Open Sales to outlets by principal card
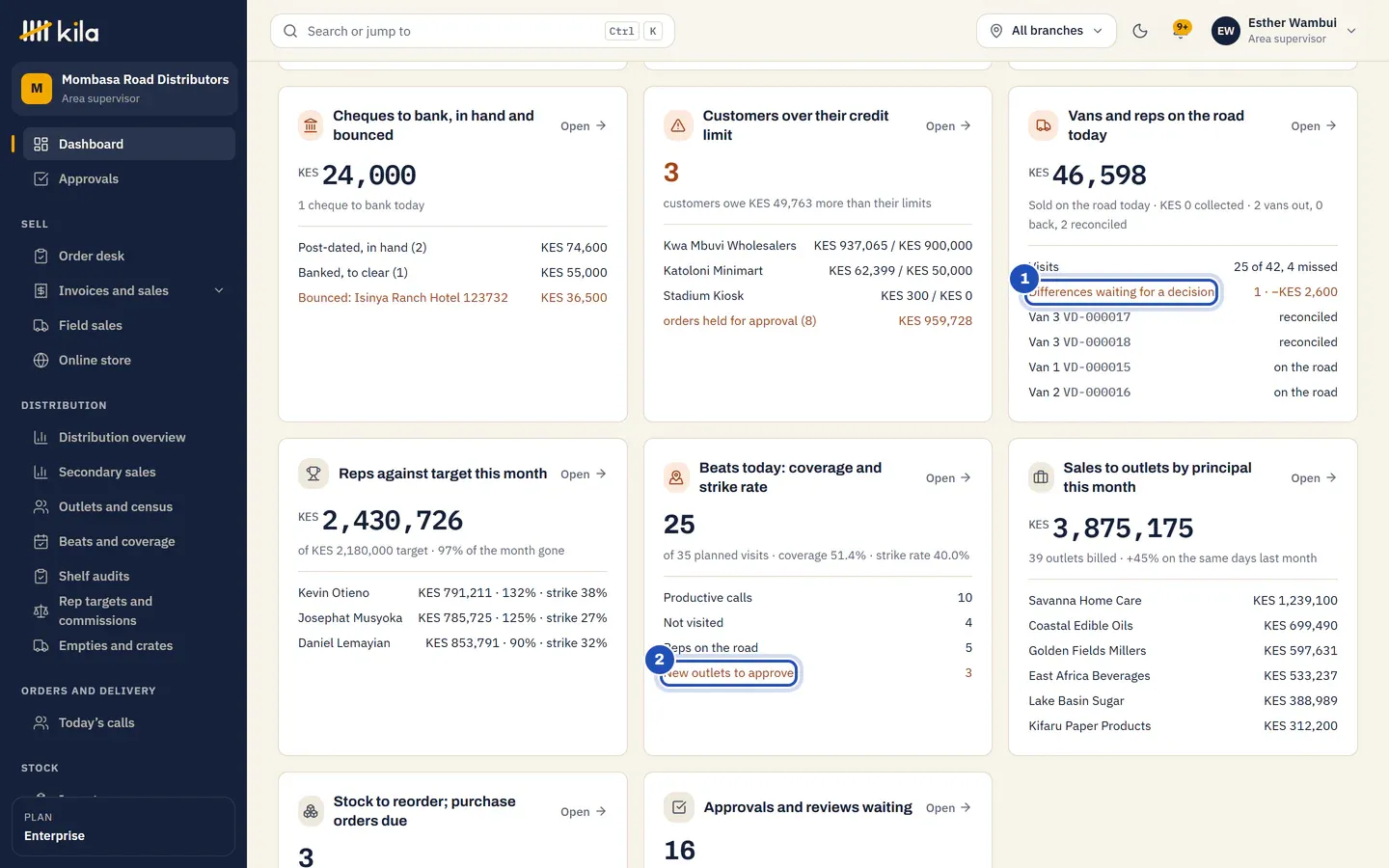The width and height of the screenshot is (1389, 868). 1314,477
